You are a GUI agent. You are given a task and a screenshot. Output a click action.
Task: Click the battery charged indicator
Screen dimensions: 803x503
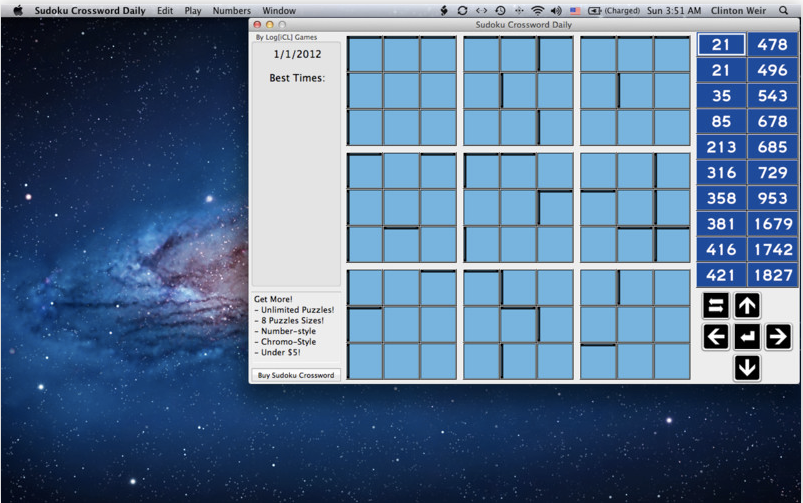click(x=614, y=10)
